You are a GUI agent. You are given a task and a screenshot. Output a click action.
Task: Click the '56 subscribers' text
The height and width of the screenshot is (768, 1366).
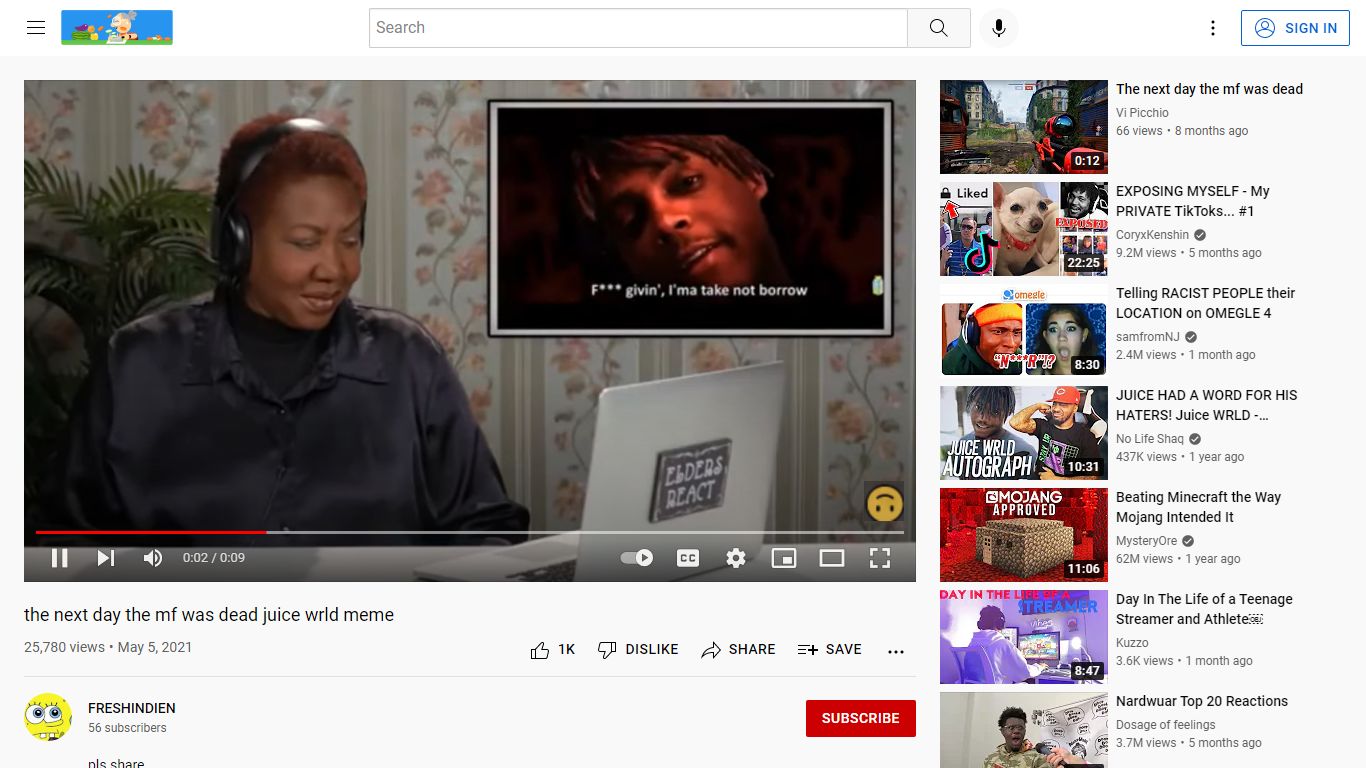click(127, 728)
